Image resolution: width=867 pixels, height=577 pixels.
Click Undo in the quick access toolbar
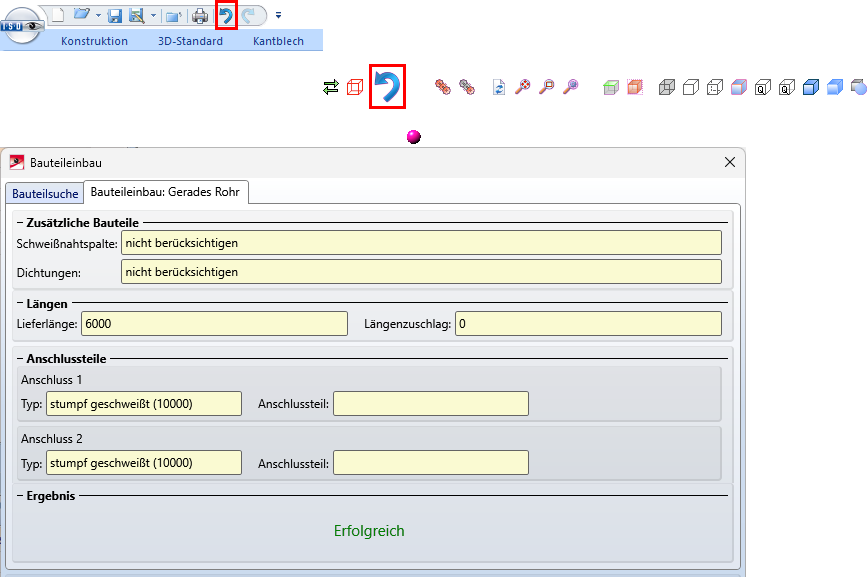[x=226, y=15]
